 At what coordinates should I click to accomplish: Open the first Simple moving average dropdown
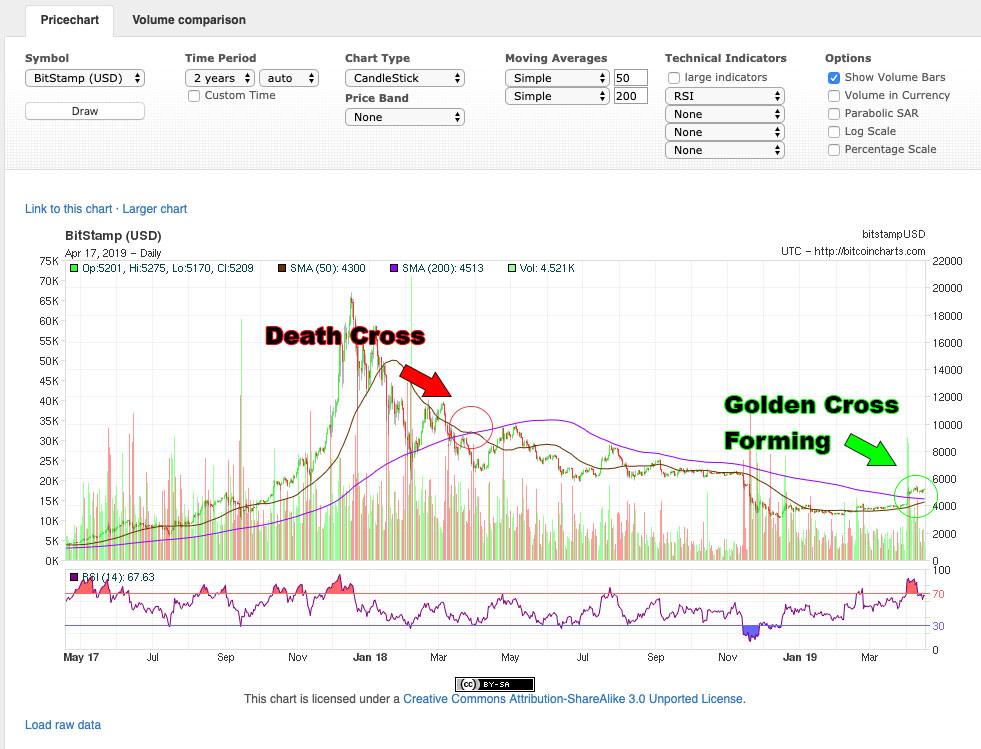pyautogui.click(x=557, y=78)
